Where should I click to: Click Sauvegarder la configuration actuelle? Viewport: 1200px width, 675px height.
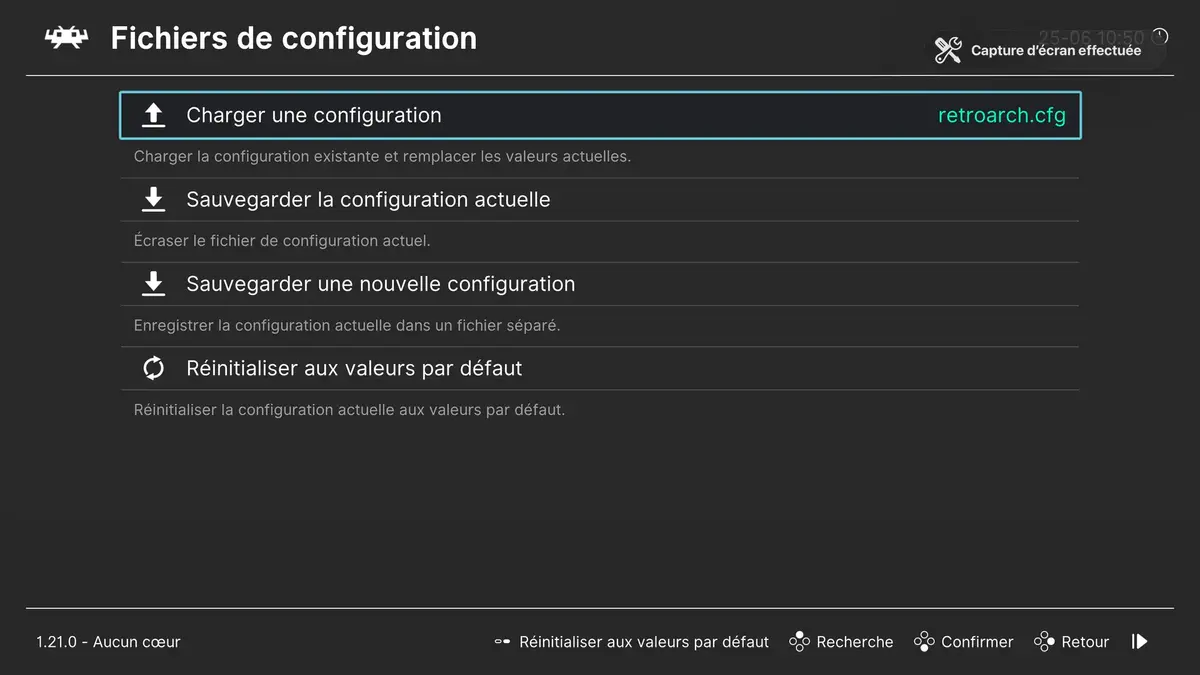(368, 198)
